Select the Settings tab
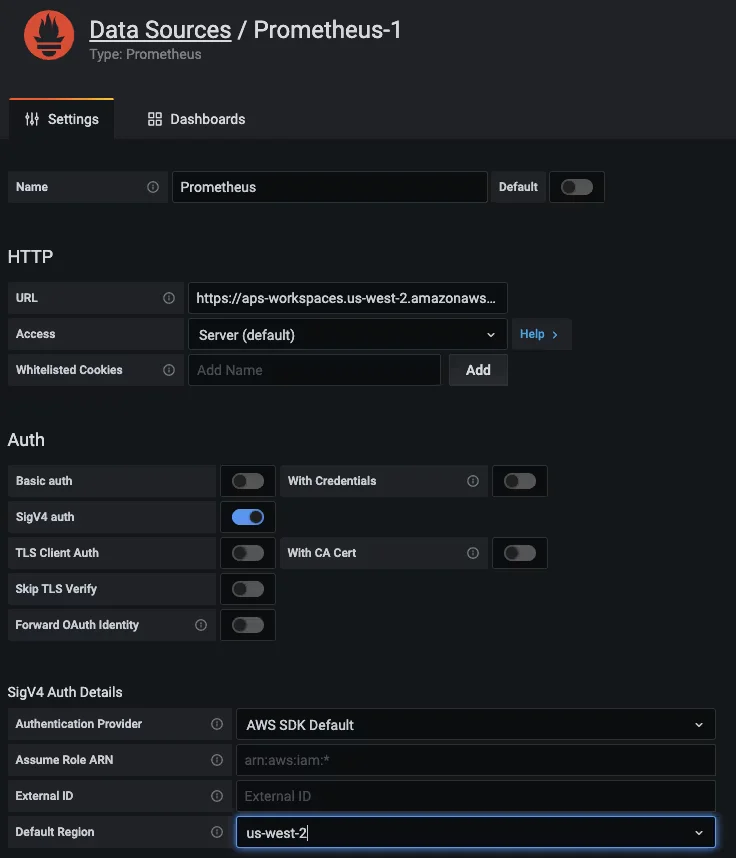The image size is (736, 858). click(x=61, y=119)
